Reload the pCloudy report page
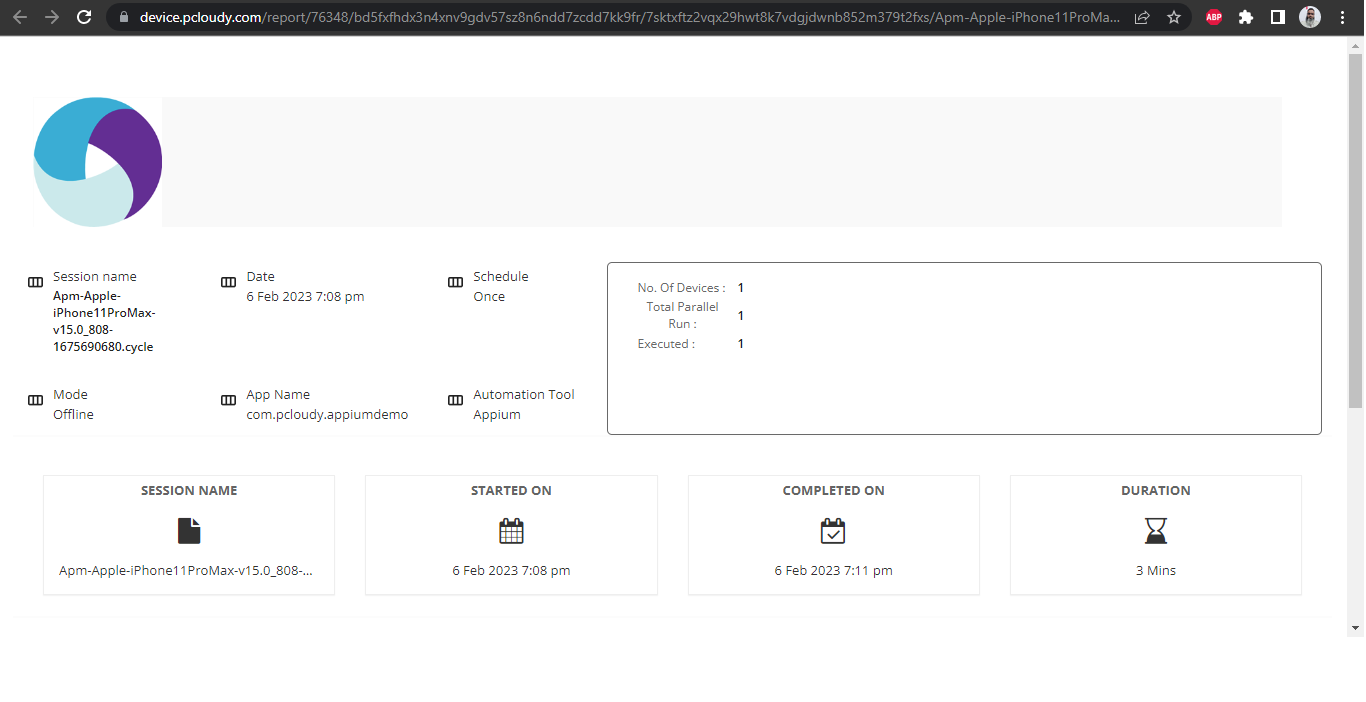Viewport: 1366px width, 702px height. pos(85,17)
